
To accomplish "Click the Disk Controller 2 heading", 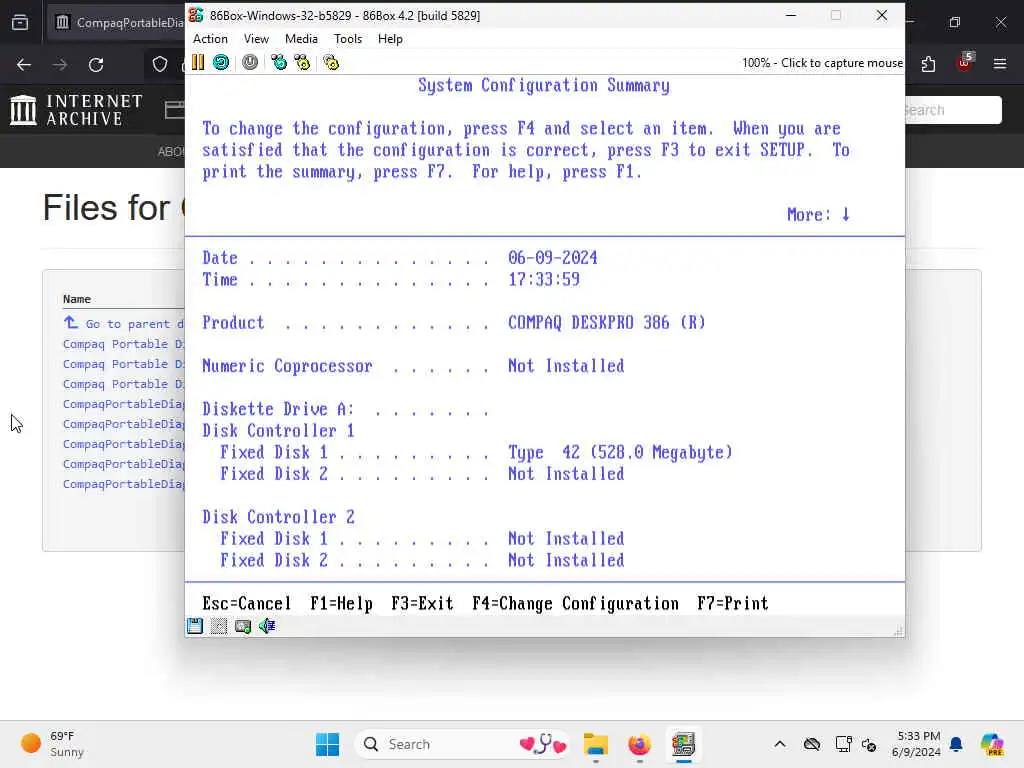I will [x=278, y=517].
